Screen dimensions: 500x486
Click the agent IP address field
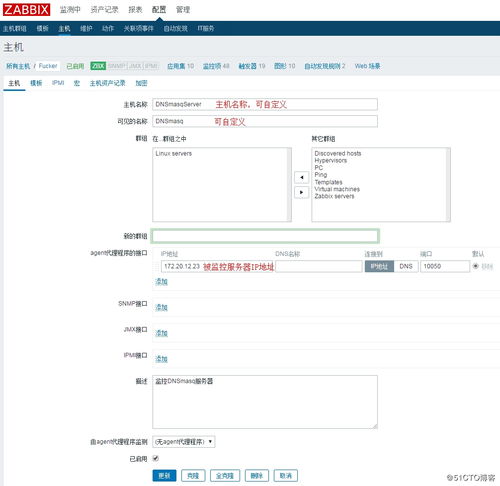pos(217,266)
